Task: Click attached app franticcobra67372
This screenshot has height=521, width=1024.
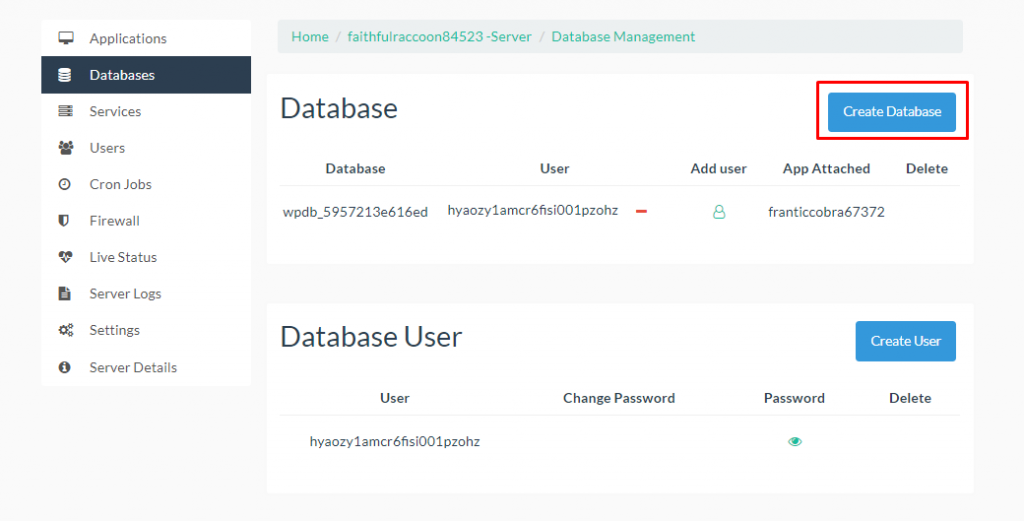Action: coord(826,212)
